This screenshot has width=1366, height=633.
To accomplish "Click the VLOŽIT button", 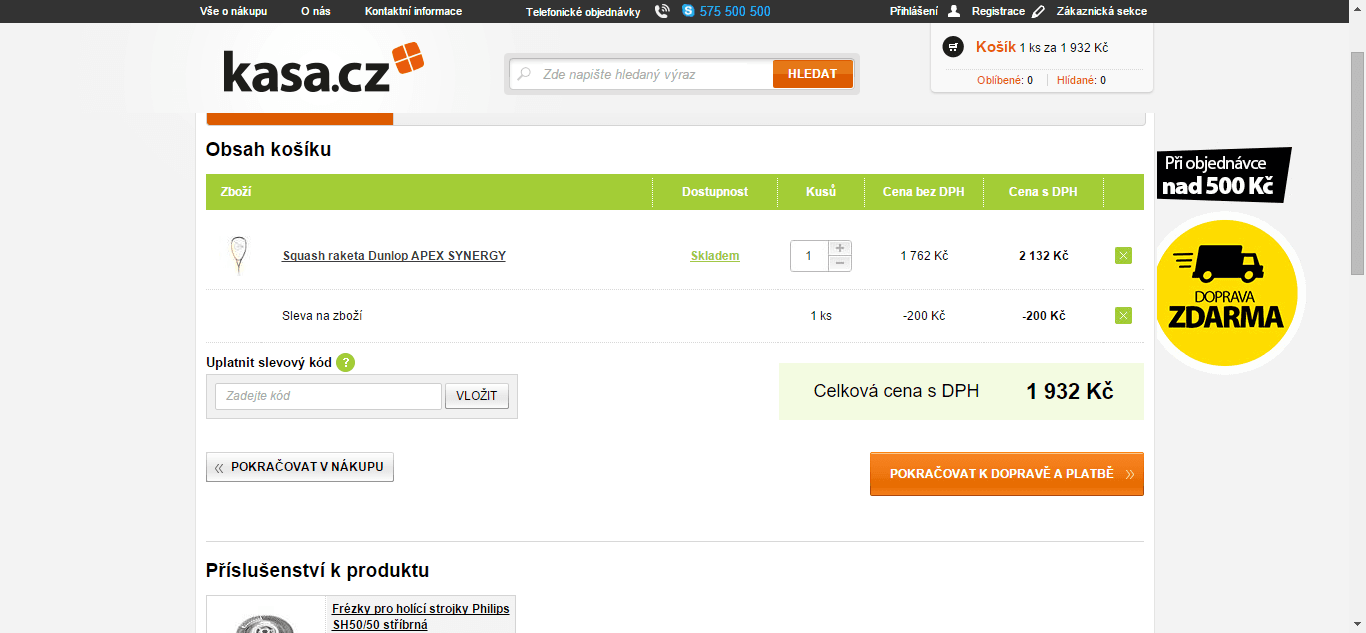I will [x=477, y=396].
